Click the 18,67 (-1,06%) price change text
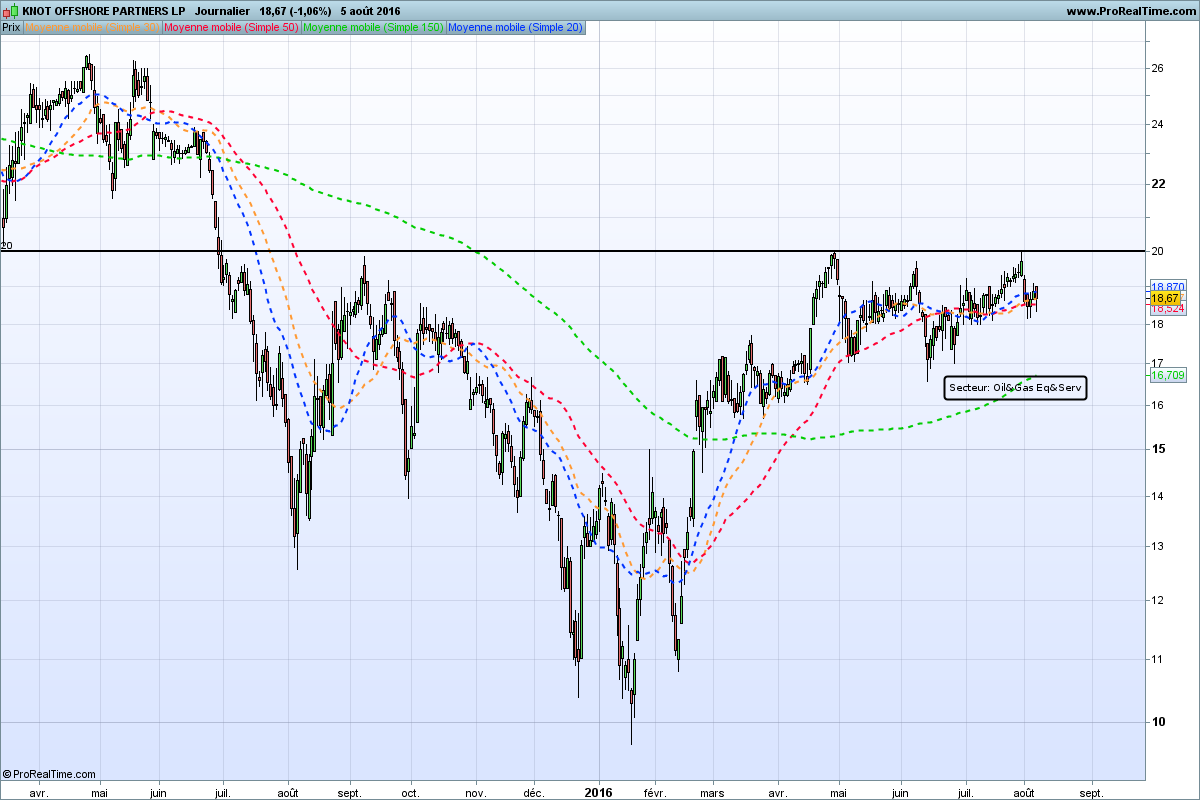This screenshot has width=1200, height=800. pos(296,11)
